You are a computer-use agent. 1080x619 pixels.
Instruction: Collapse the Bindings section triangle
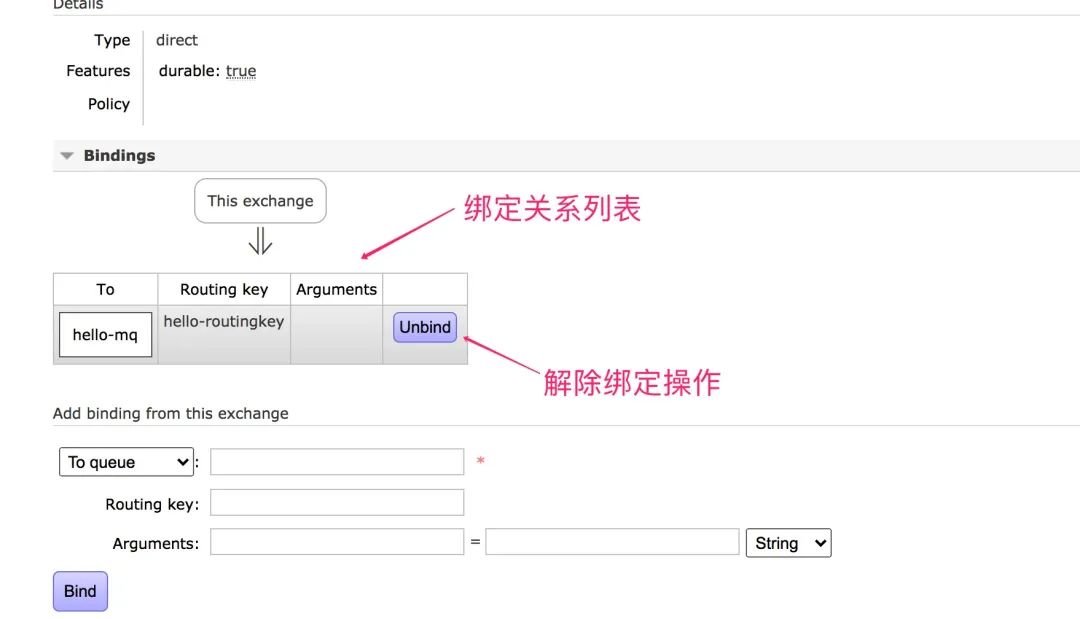67,156
